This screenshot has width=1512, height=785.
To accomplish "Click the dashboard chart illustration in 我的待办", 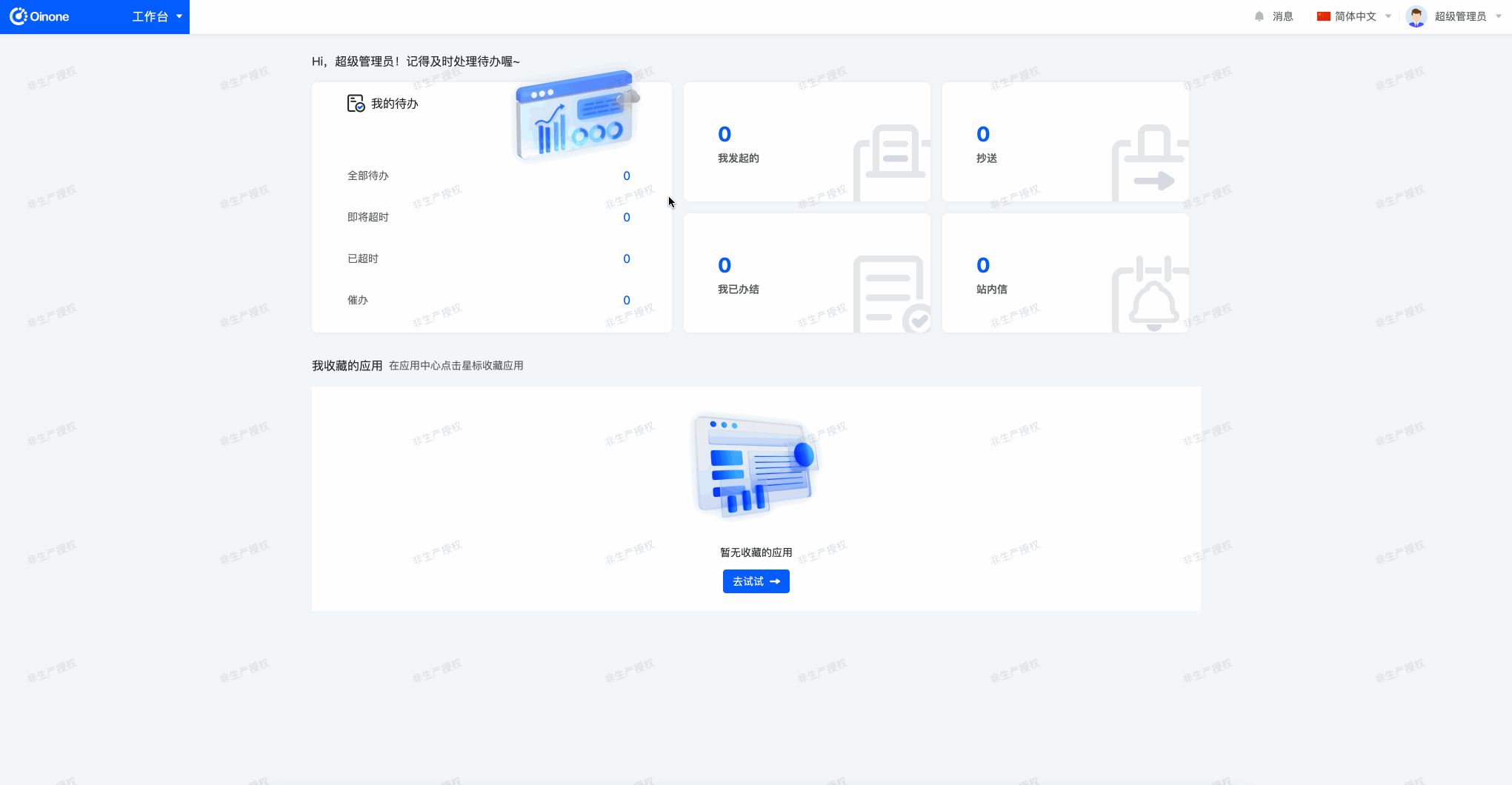I will [x=576, y=116].
